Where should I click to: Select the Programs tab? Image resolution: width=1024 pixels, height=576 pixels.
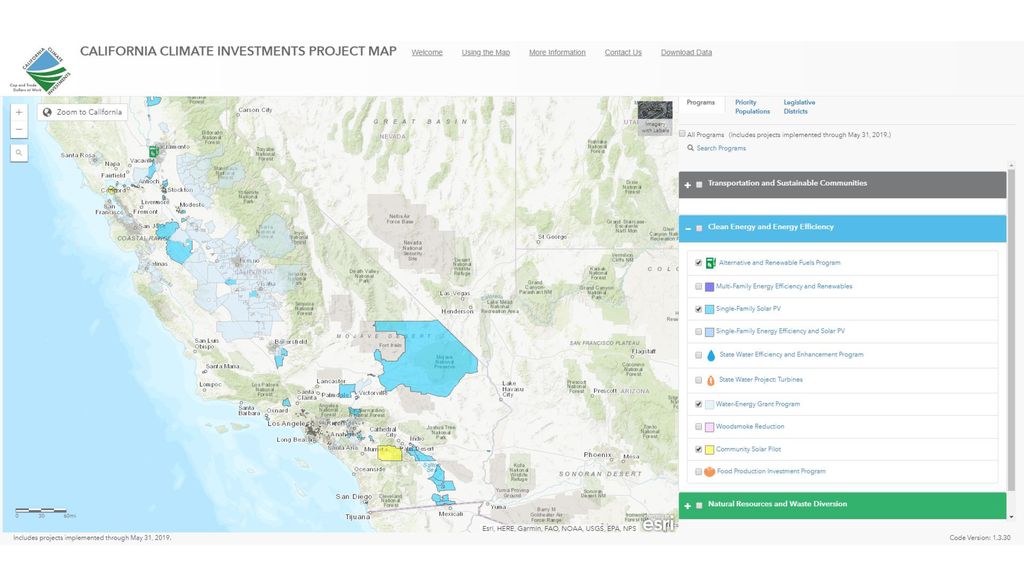coord(701,103)
